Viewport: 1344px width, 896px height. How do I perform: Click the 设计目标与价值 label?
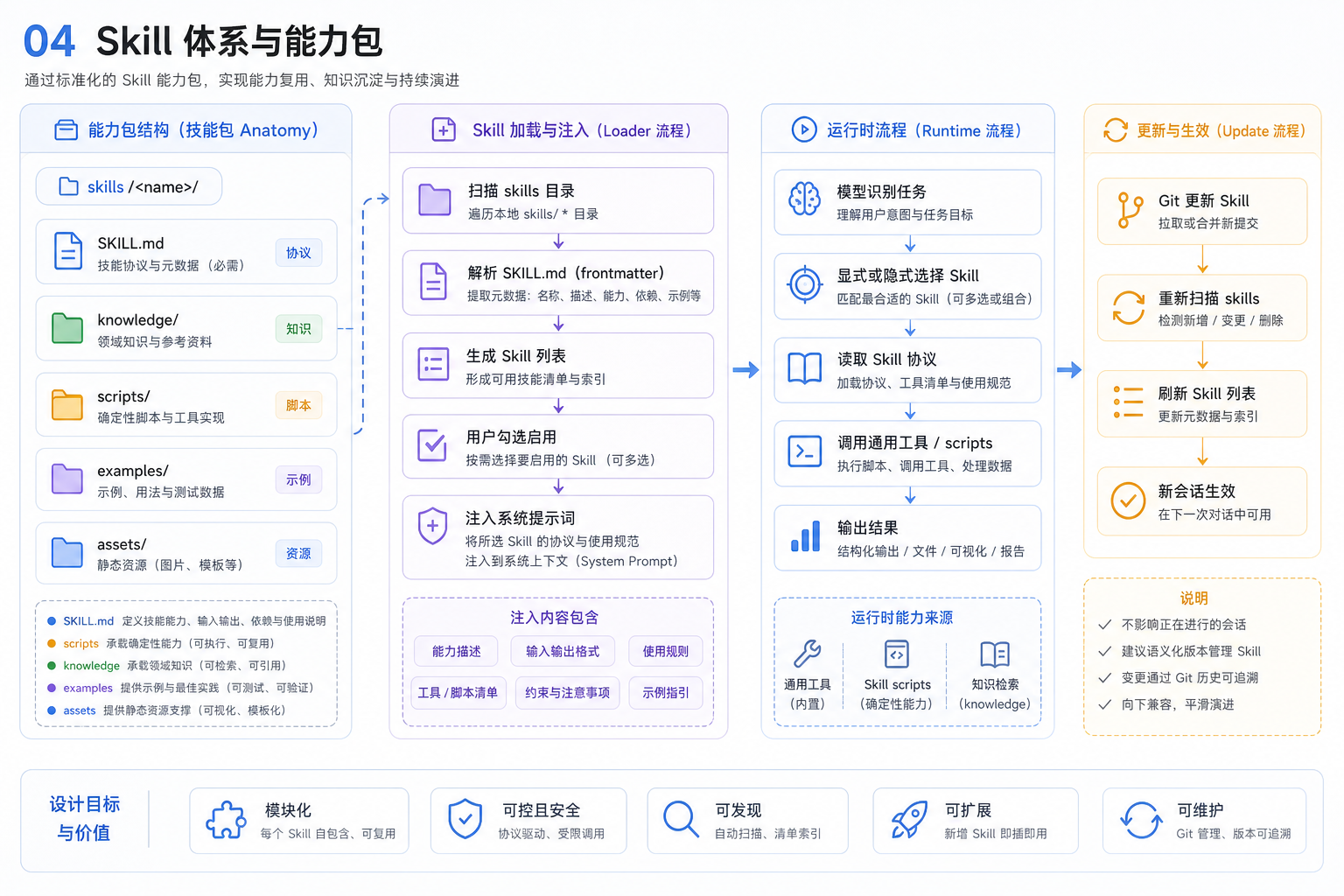[x=84, y=818]
